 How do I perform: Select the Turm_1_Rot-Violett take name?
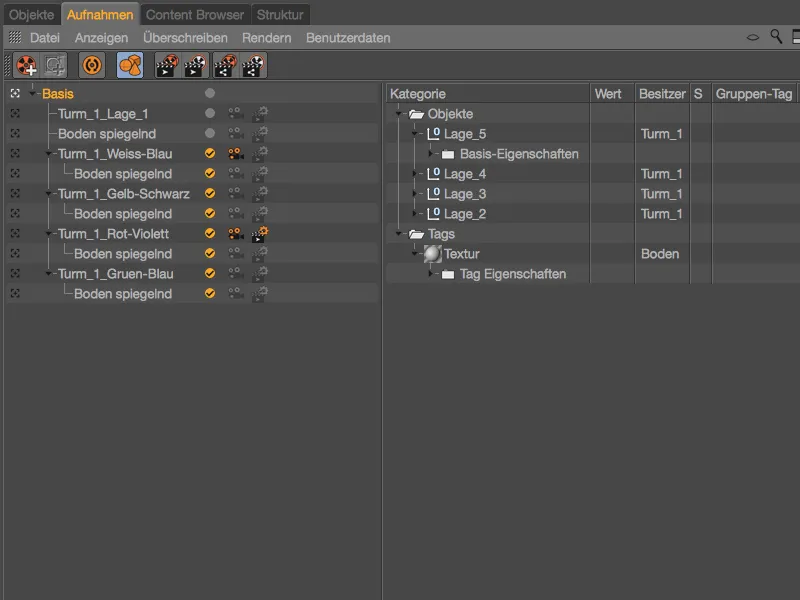click(x=113, y=234)
